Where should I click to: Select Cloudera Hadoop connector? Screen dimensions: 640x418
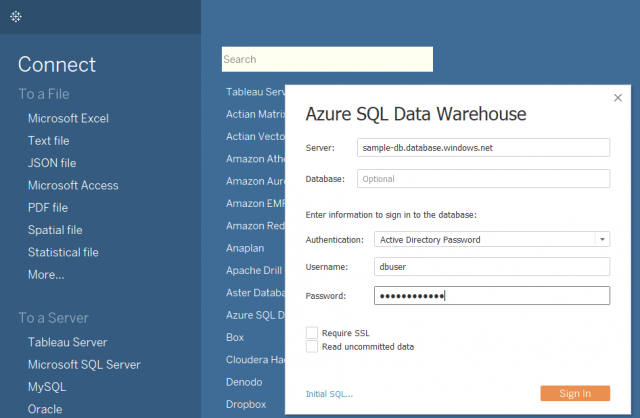point(256,360)
